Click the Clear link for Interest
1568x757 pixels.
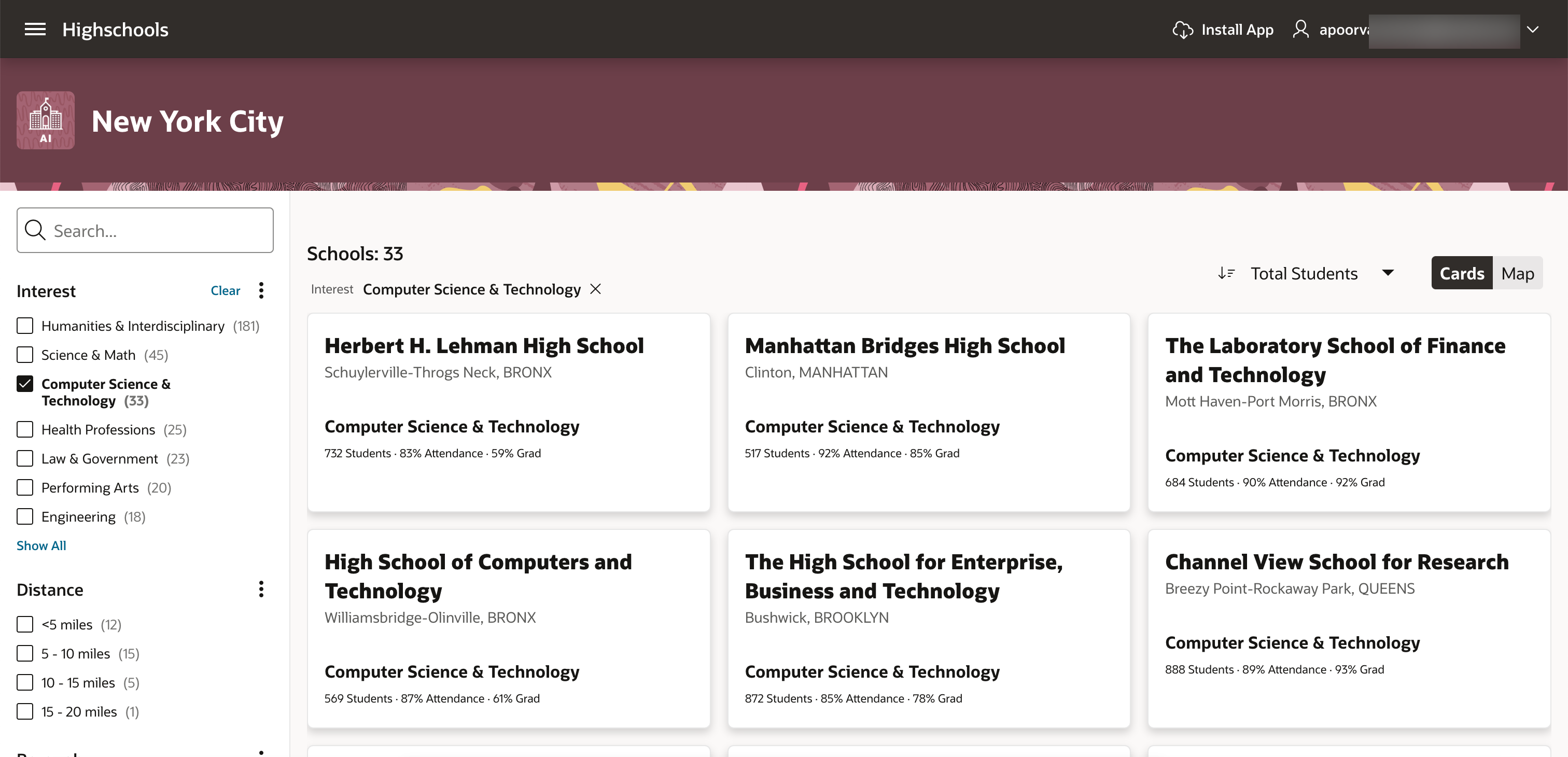click(225, 290)
